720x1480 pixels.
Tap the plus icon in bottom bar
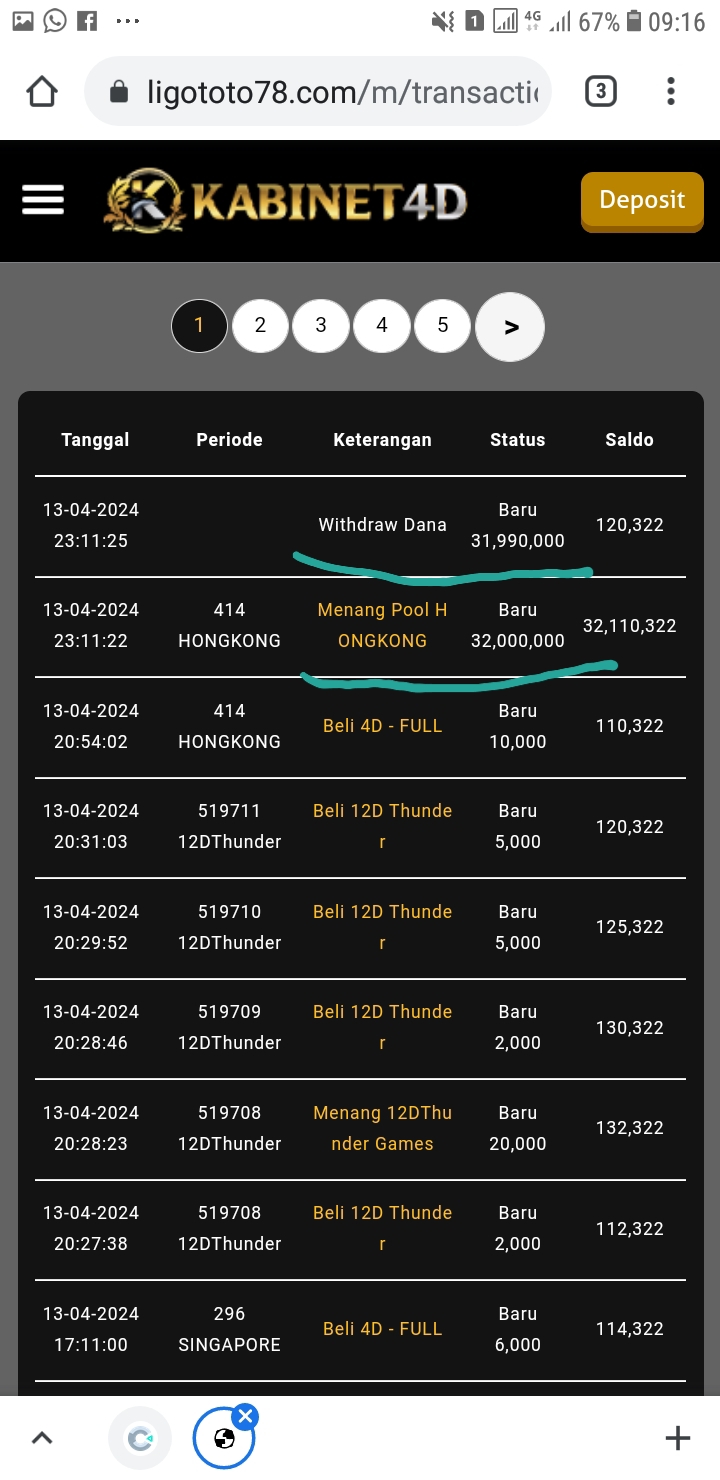point(677,1438)
